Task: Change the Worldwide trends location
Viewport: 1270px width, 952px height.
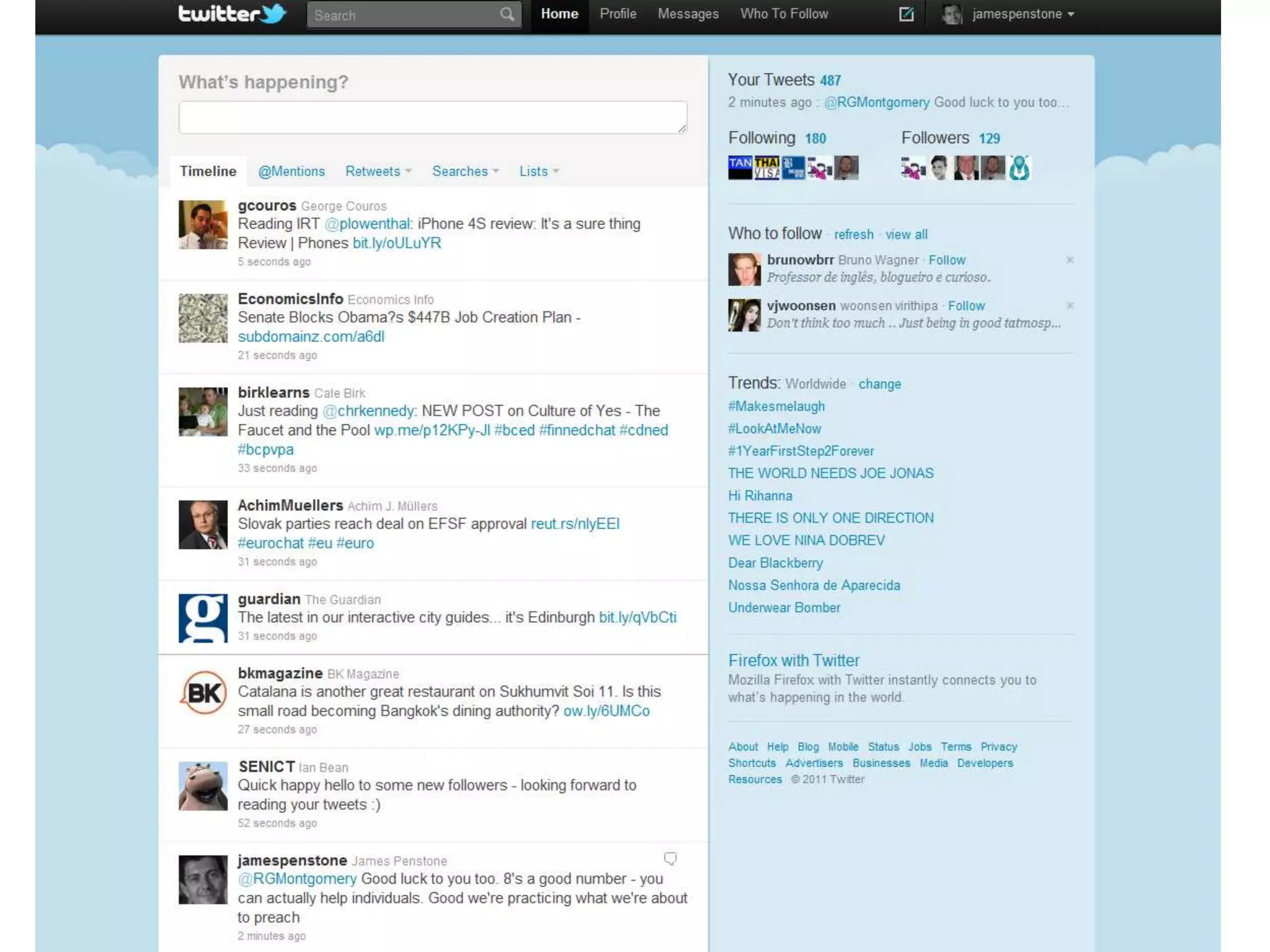Action: point(879,384)
